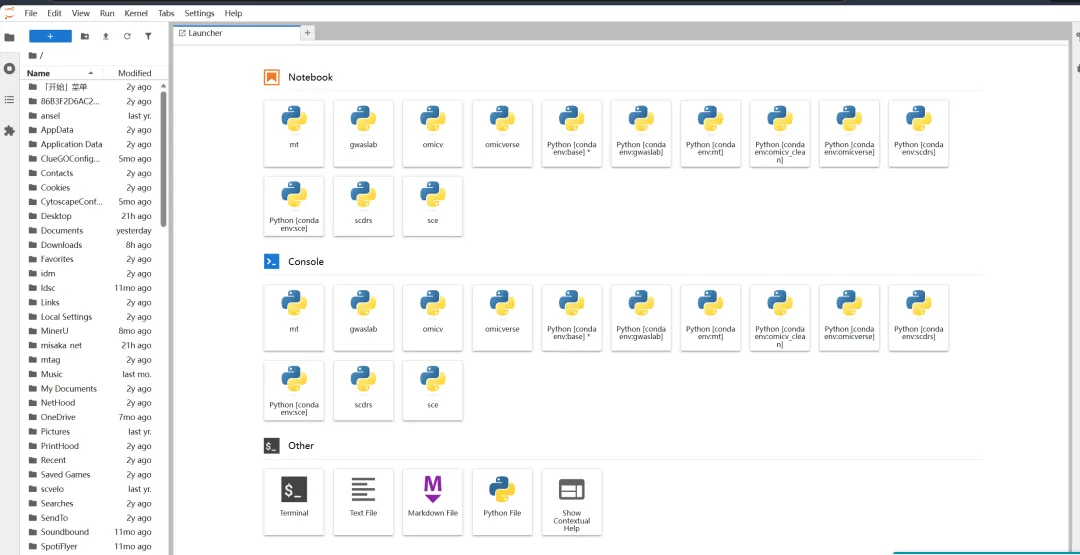Click the upload files icon
Image resolution: width=1080 pixels, height=555 pixels.
click(105, 36)
